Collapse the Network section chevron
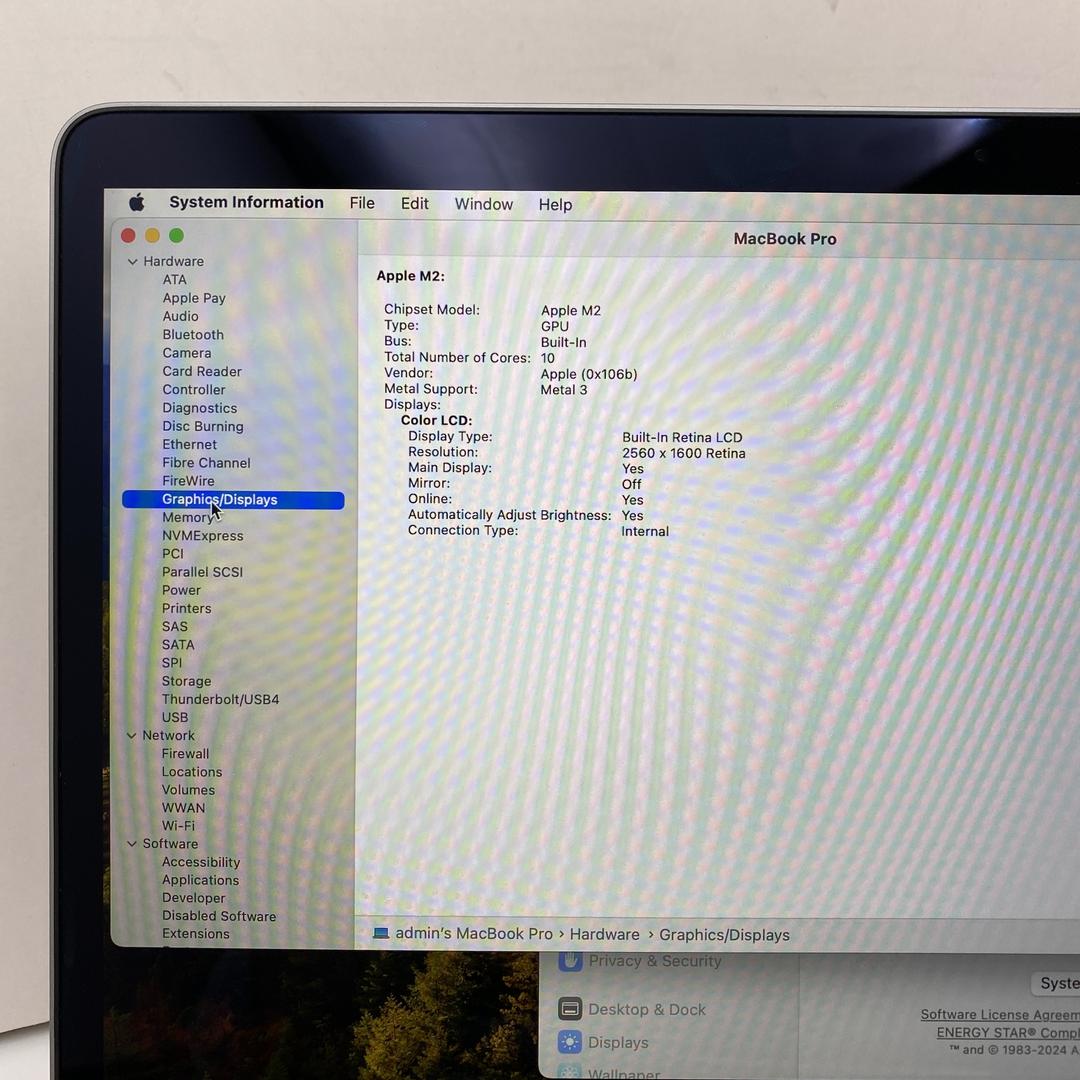This screenshot has height=1080, width=1080. [x=131, y=736]
